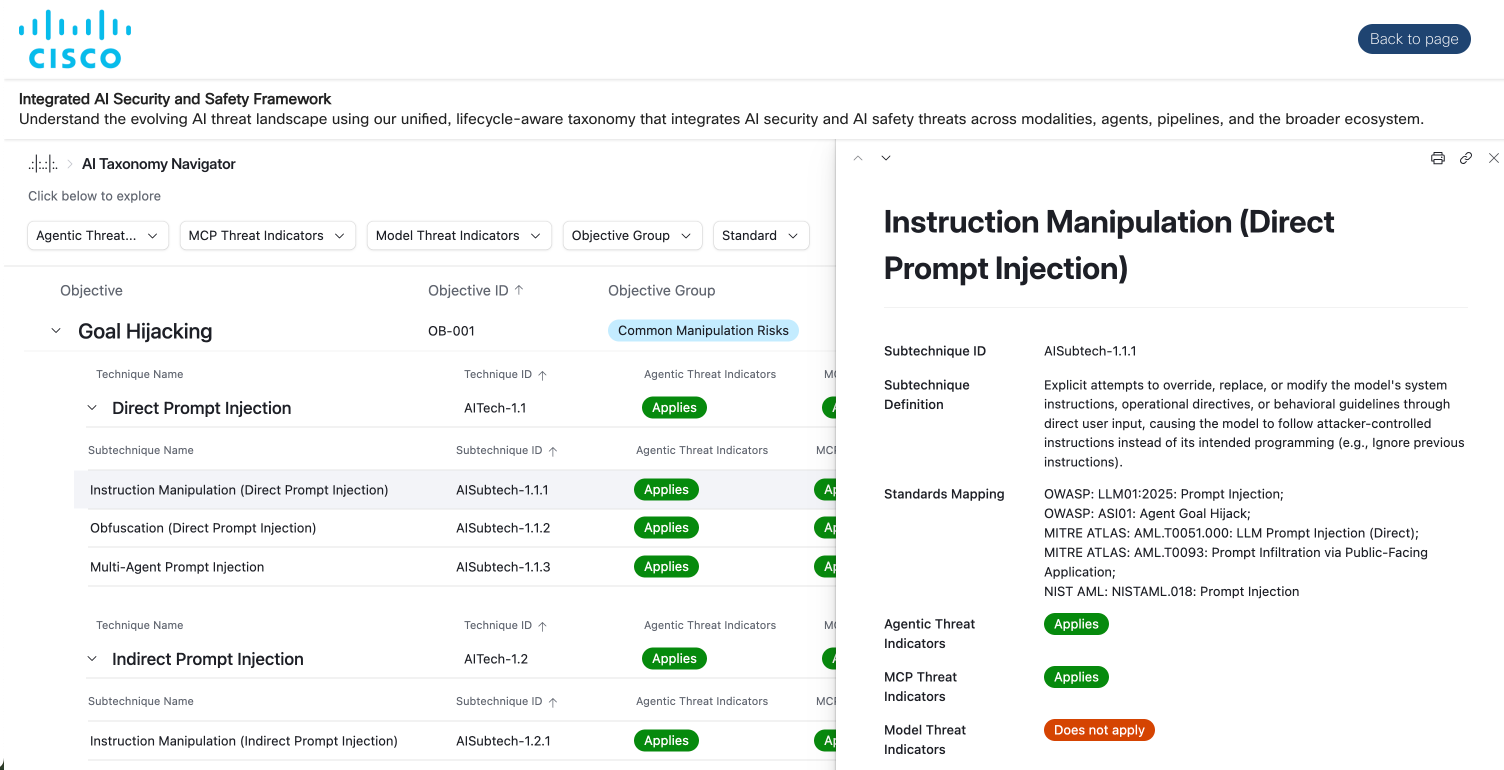Open the Standard filter dropdown
Screen dimensions: 1504x770
(760, 236)
